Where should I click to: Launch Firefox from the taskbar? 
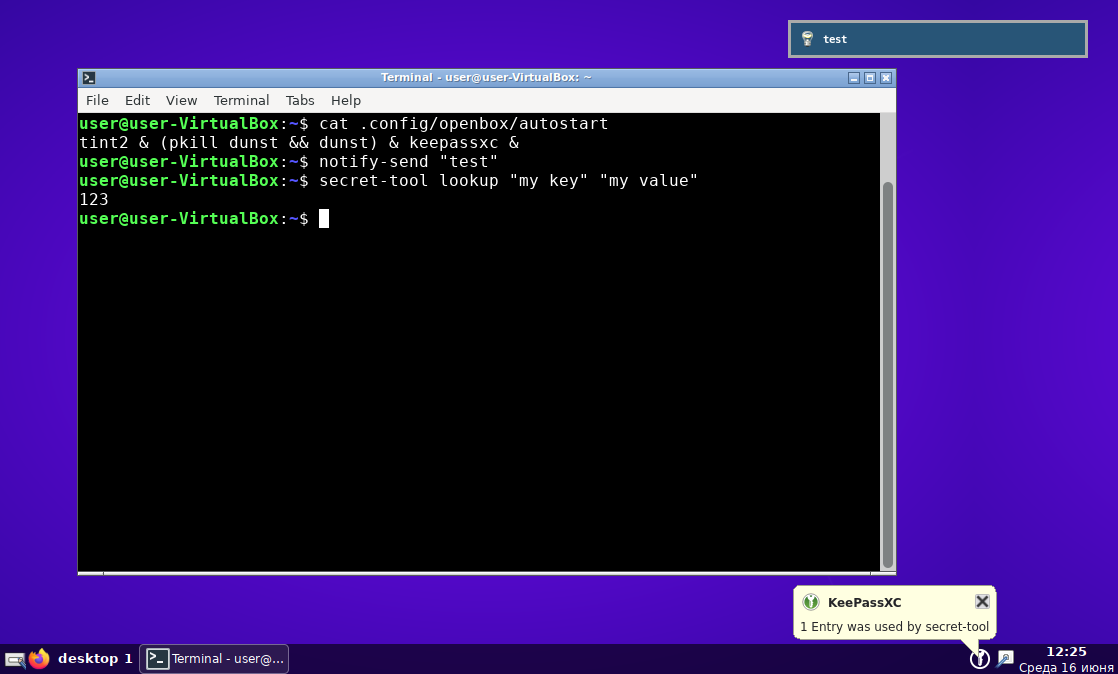(38, 658)
